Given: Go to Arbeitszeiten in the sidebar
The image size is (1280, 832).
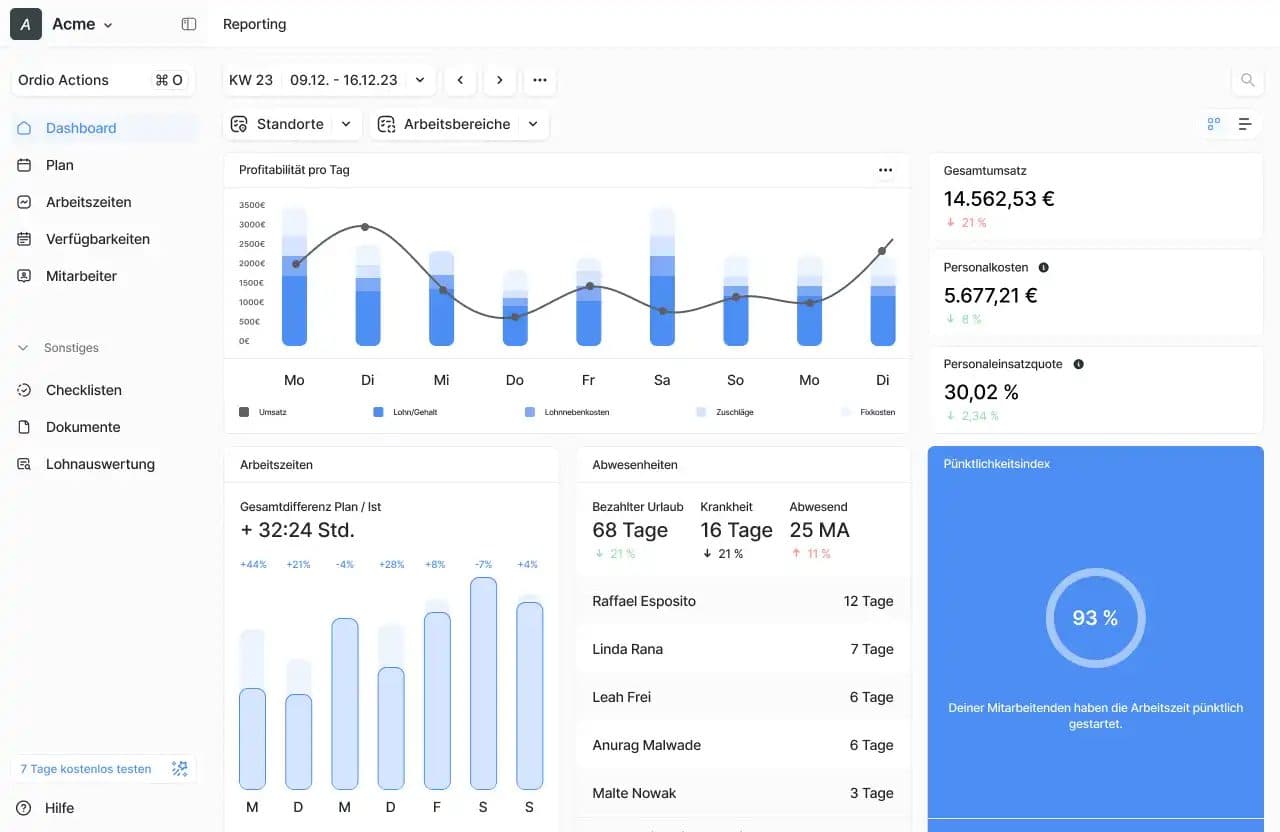Looking at the screenshot, I should (103, 202).
